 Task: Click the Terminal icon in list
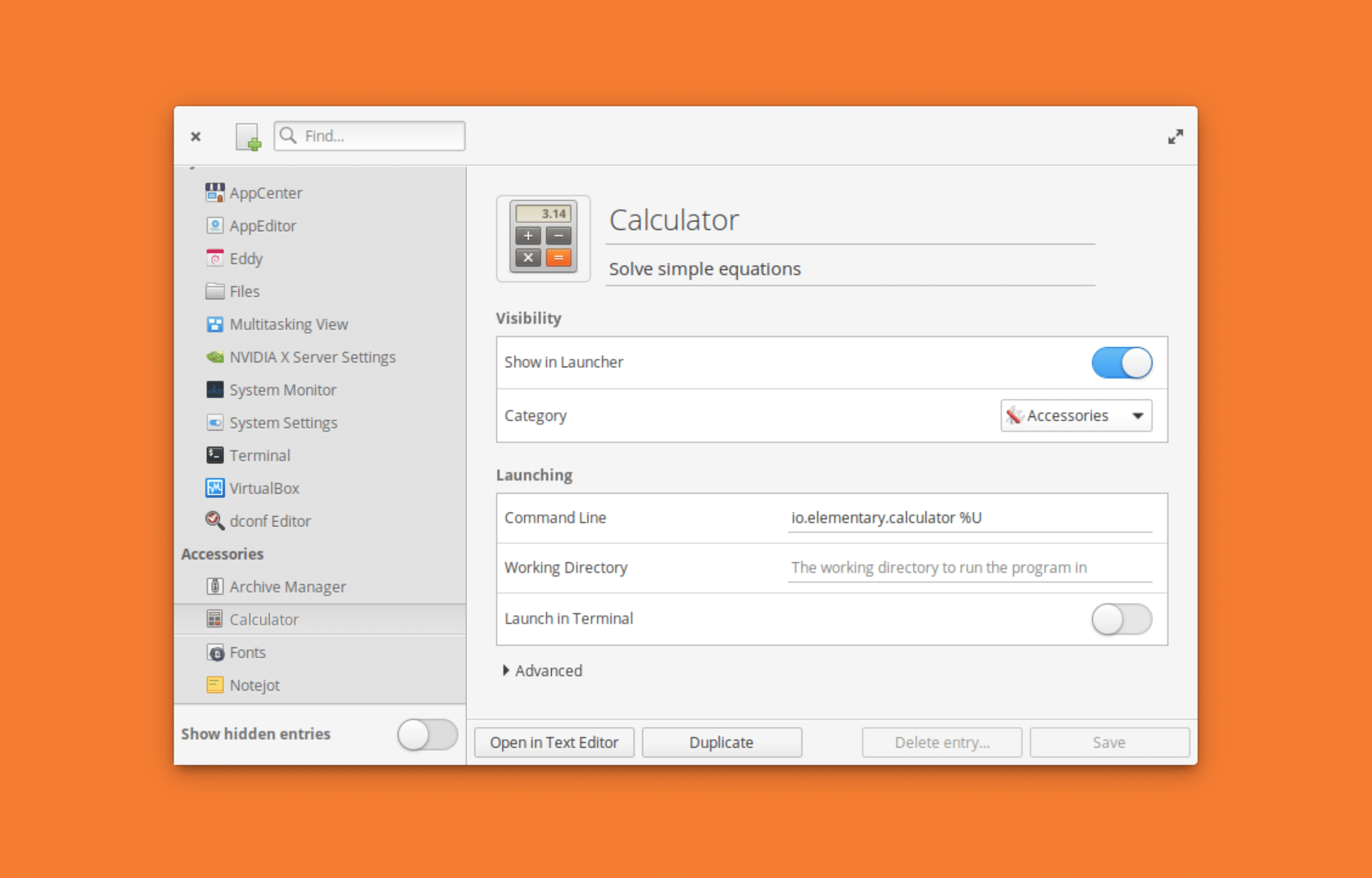[x=215, y=455]
